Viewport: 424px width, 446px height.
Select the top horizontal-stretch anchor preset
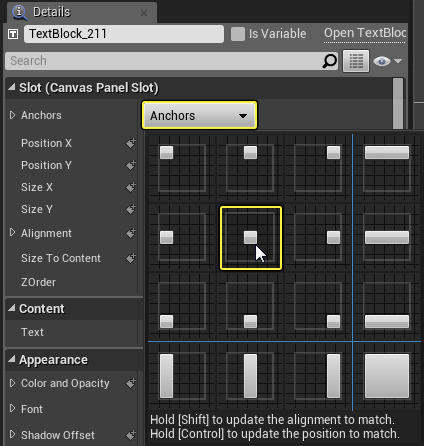pyautogui.click(x=387, y=167)
